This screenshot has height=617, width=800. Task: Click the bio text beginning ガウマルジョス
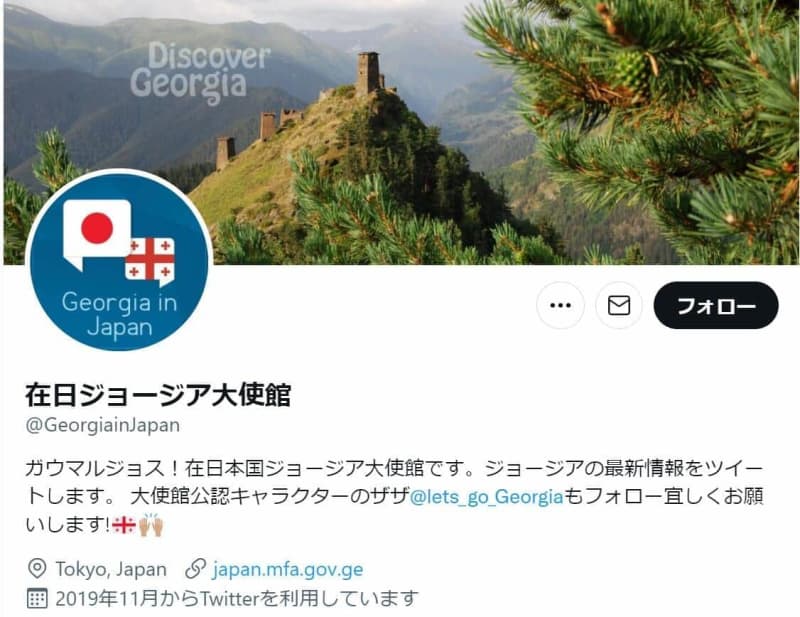[394, 496]
